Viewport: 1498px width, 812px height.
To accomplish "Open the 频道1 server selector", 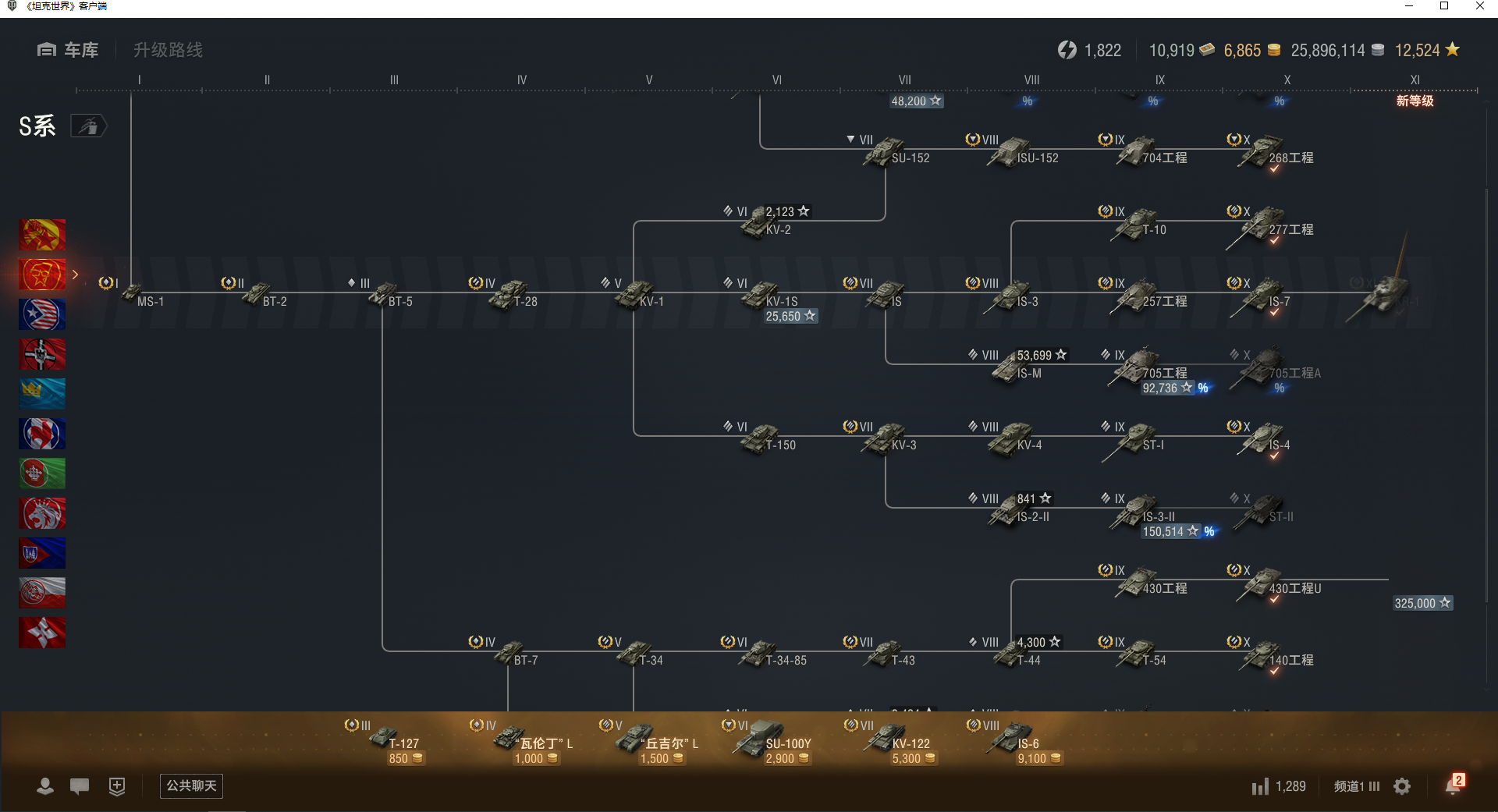I will click(1357, 786).
